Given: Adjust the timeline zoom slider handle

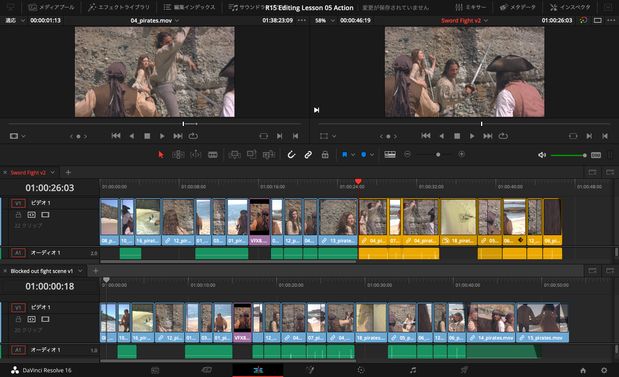Looking at the screenshot, I should (438, 155).
